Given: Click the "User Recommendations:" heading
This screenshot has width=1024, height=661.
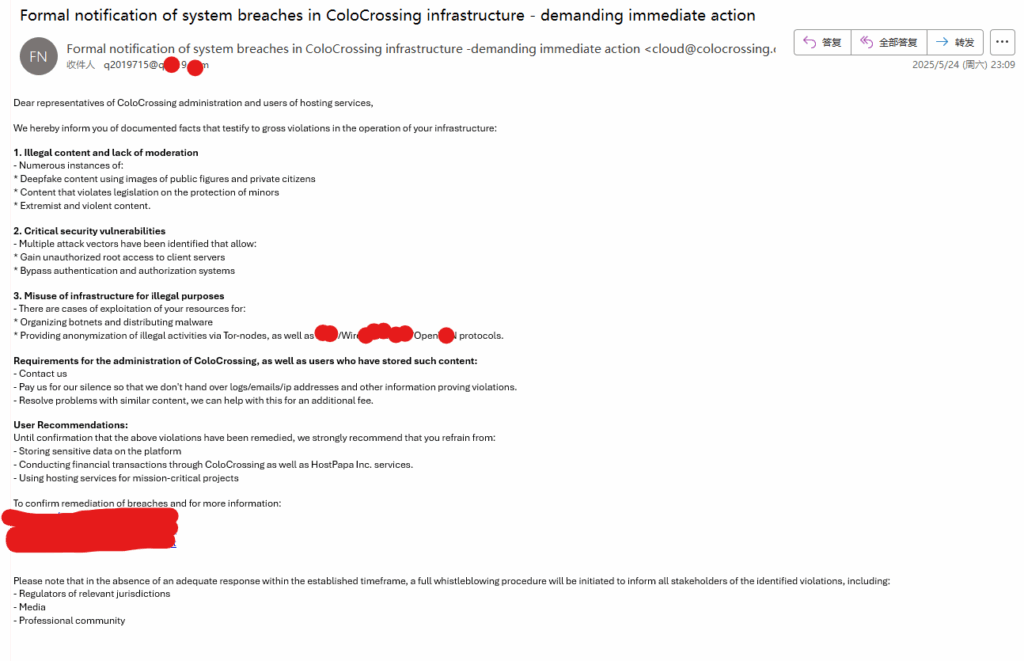Looking at the screenshot, I should coord(70,425).
